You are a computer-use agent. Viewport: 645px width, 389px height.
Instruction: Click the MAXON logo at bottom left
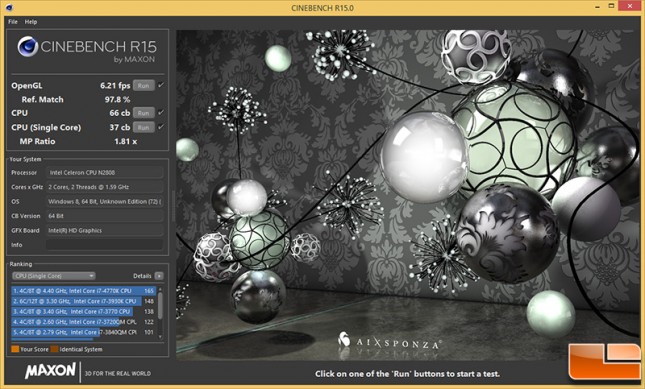pyautogui.click(x=51, y=371)
